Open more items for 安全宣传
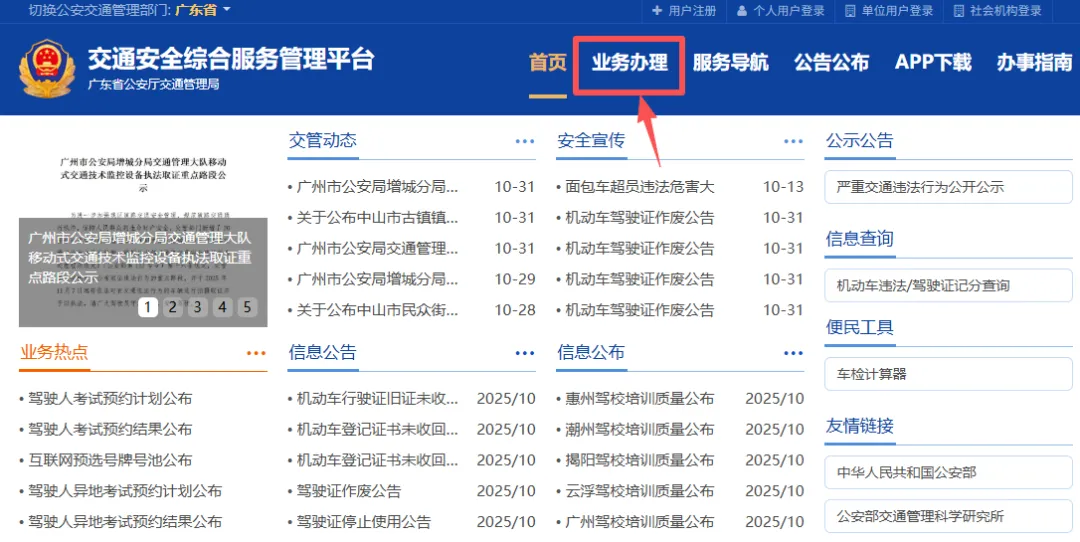The height and width of the screenshot is (542, 1080). (793, 142)
